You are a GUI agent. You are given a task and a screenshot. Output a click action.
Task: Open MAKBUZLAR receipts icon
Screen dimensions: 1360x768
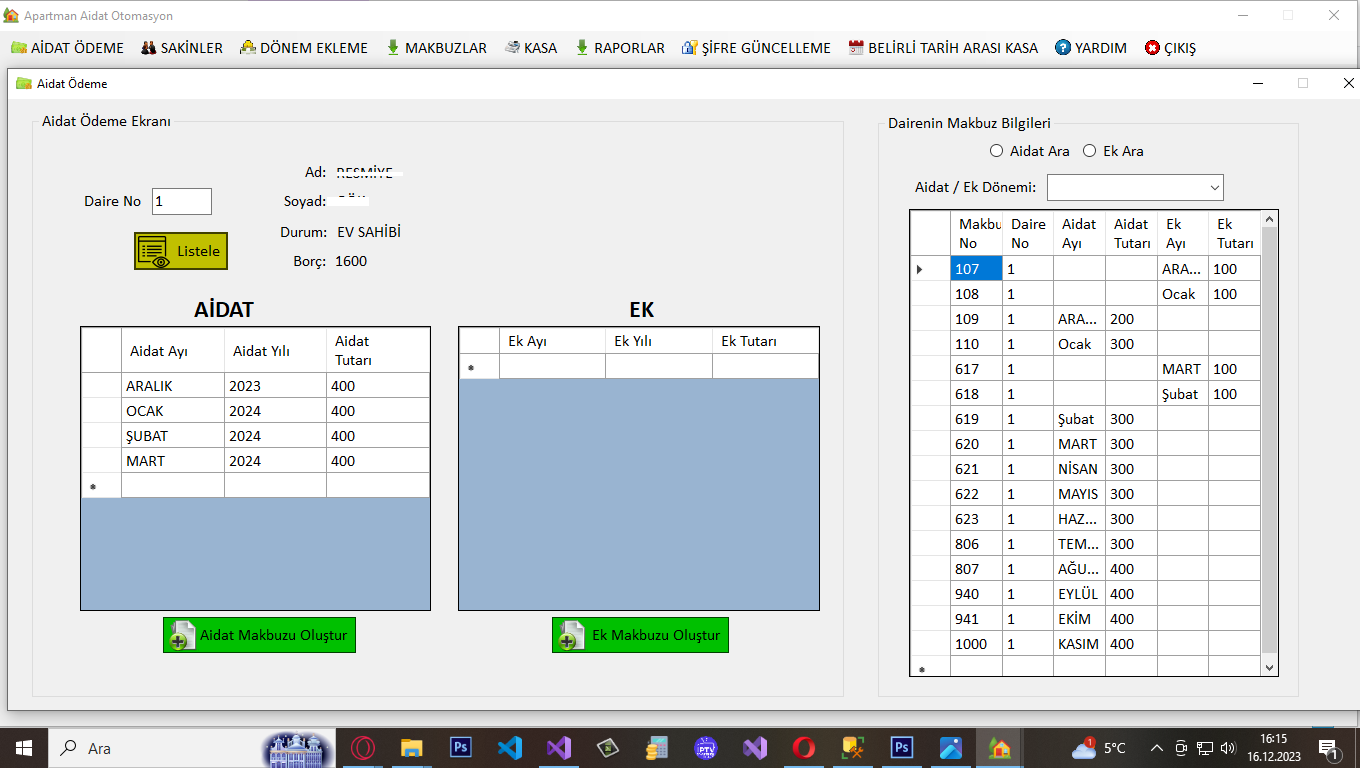(393, 48)
